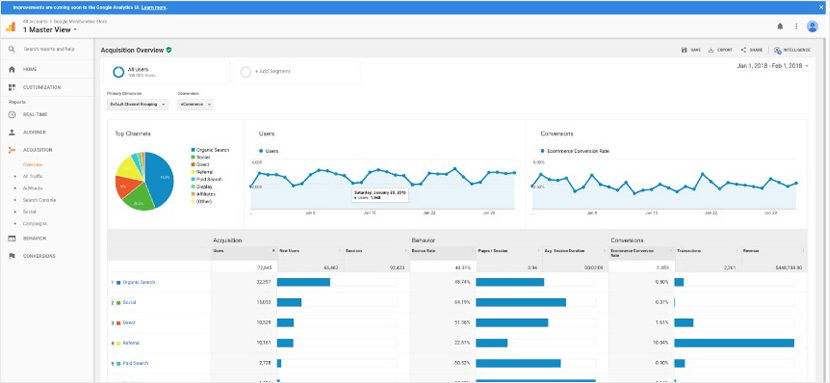Open the date range Jan 1 - Feb 1 picker
Viewport: 830px width, 383px height.
pyautogui.click(x=773, y=66)
